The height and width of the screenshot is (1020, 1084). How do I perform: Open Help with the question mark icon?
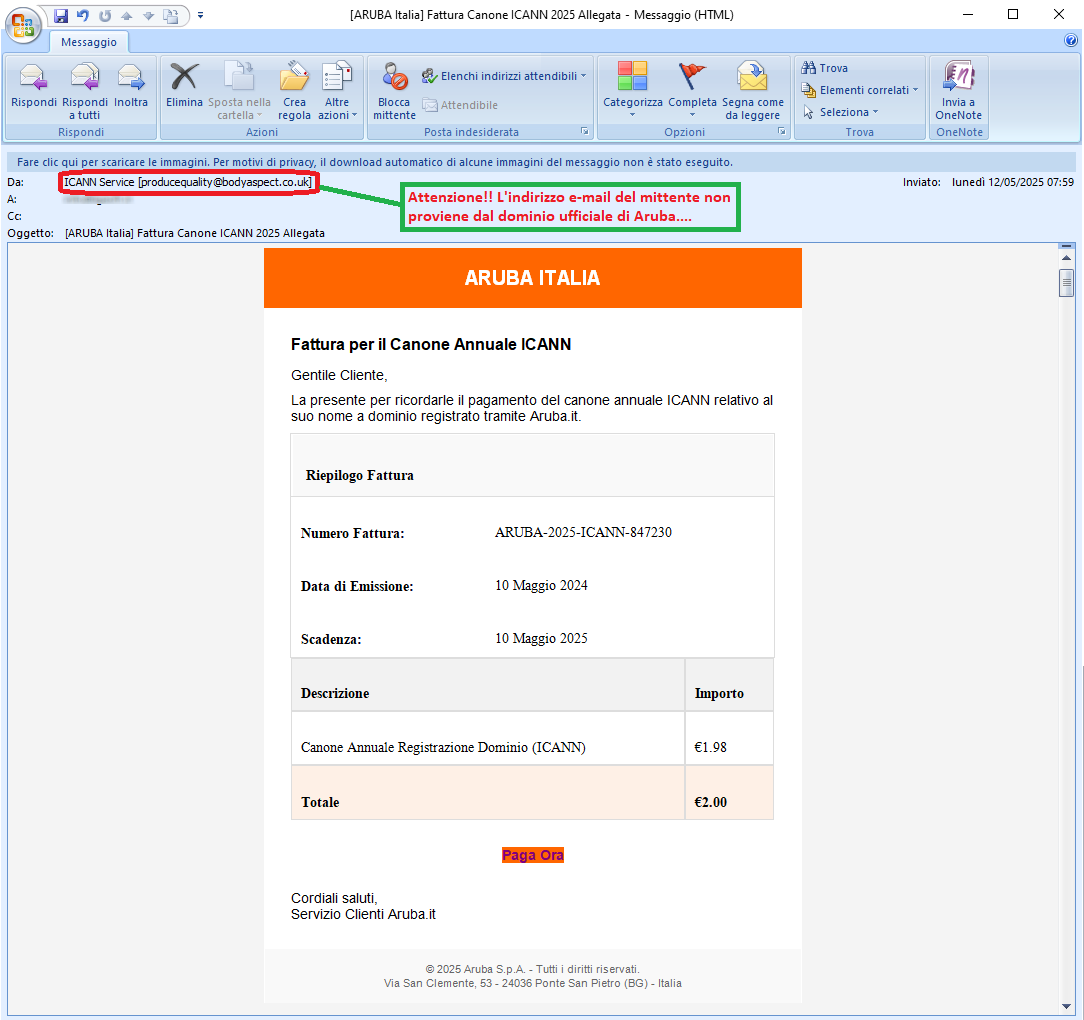(1071, 40)
